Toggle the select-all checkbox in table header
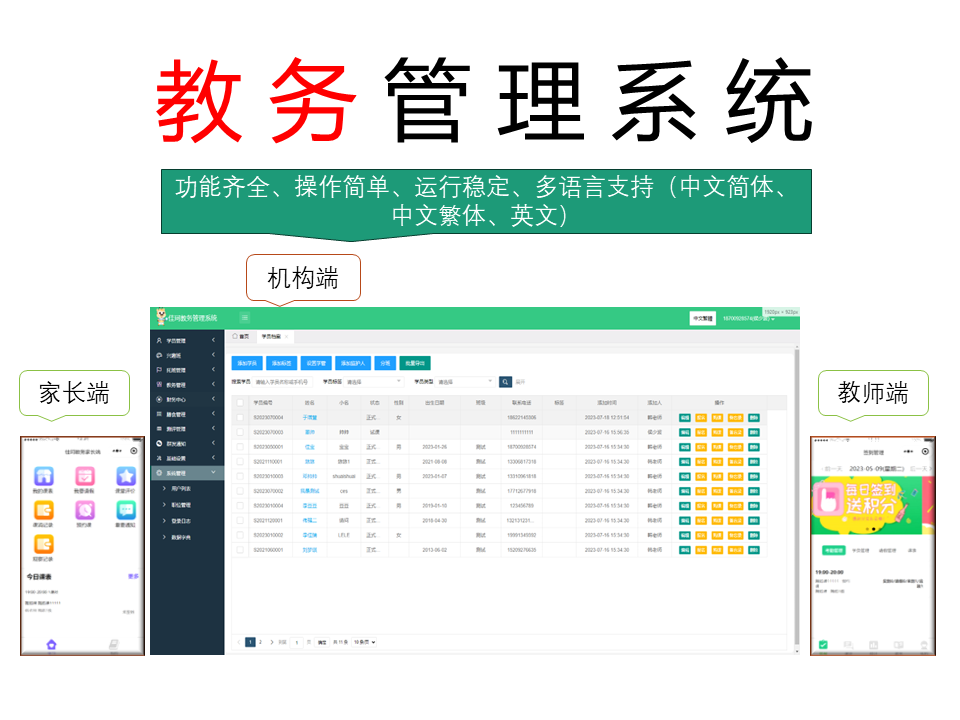Viewport: 960px width, 720px height. coord(240,403)
